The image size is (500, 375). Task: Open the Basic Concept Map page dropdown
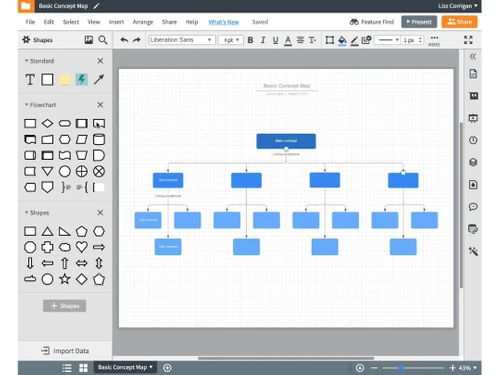(125, 367)
